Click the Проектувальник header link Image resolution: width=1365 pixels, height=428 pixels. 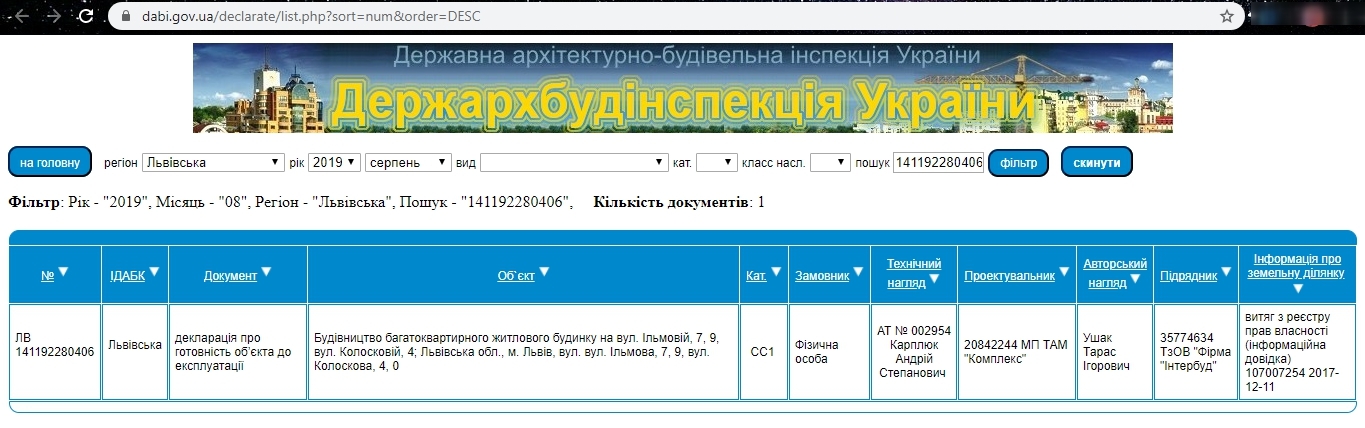(x=1009, y=275)
